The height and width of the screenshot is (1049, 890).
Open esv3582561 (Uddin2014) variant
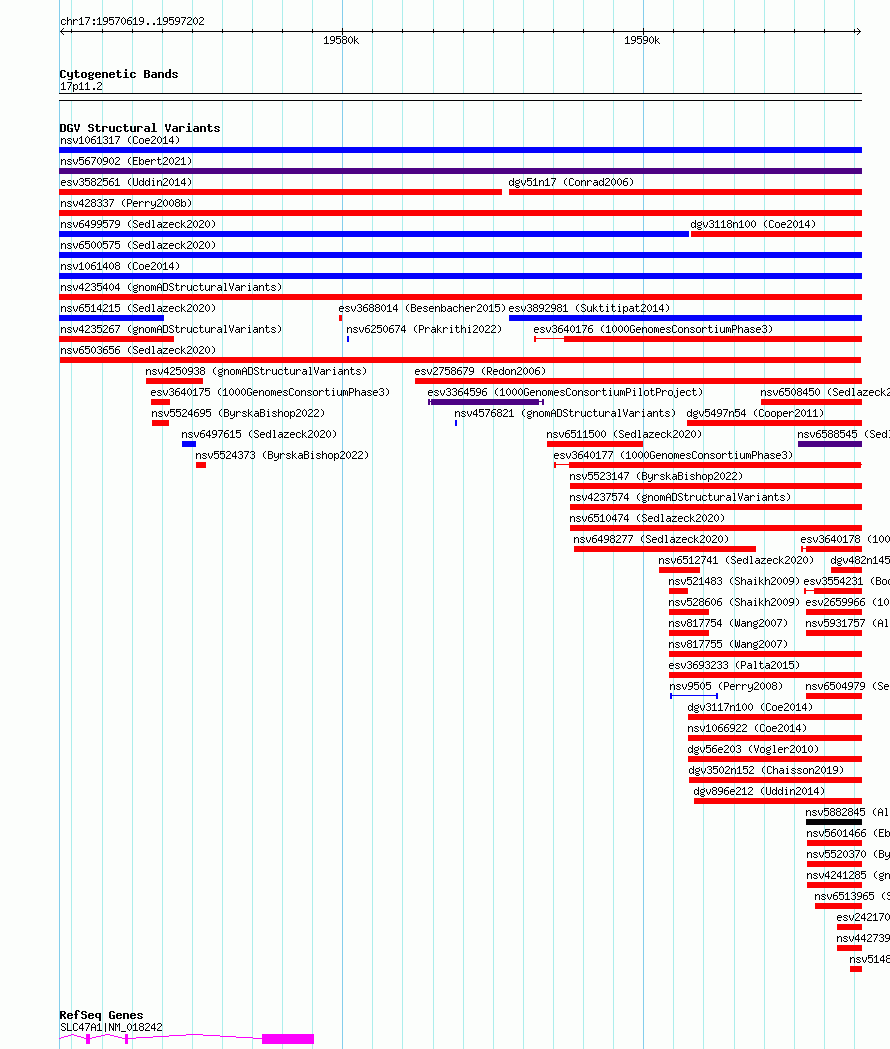[x=126, y=183]
